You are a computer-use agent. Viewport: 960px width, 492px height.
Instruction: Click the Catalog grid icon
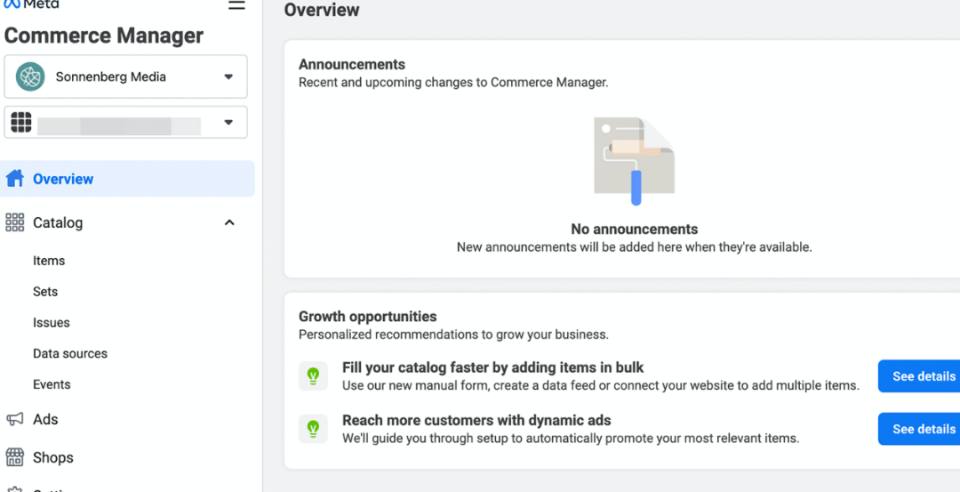15,222
